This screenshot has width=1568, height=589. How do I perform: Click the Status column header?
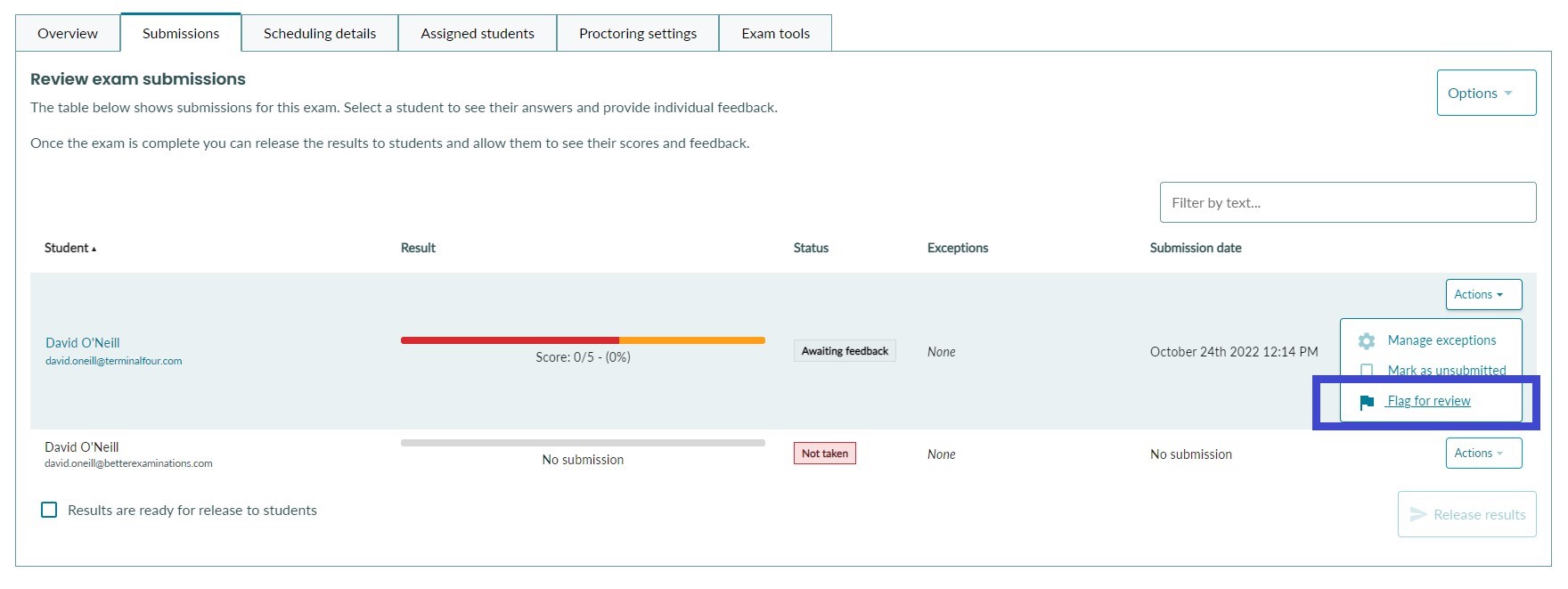pyautogui.click(x=811, y=248)
